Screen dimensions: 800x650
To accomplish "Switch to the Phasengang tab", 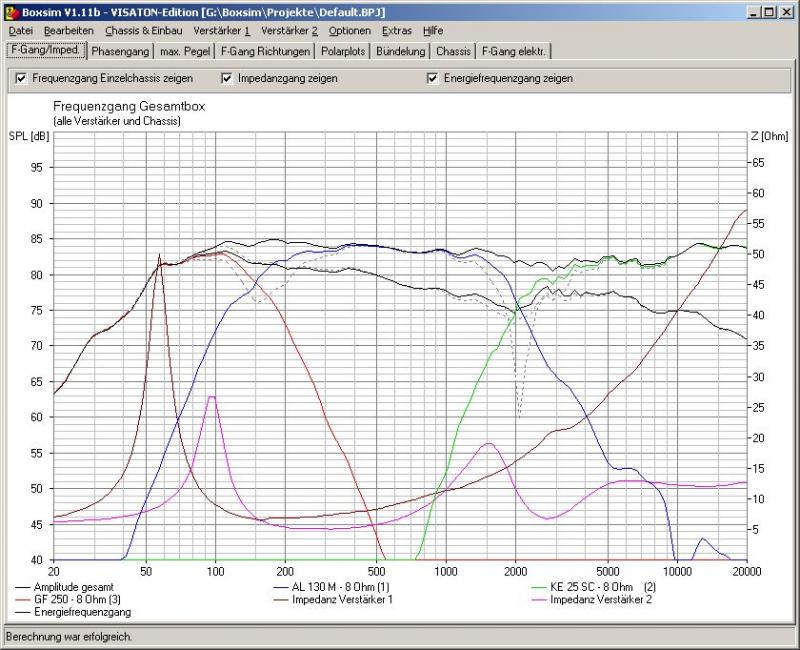I will pos(120,51).
